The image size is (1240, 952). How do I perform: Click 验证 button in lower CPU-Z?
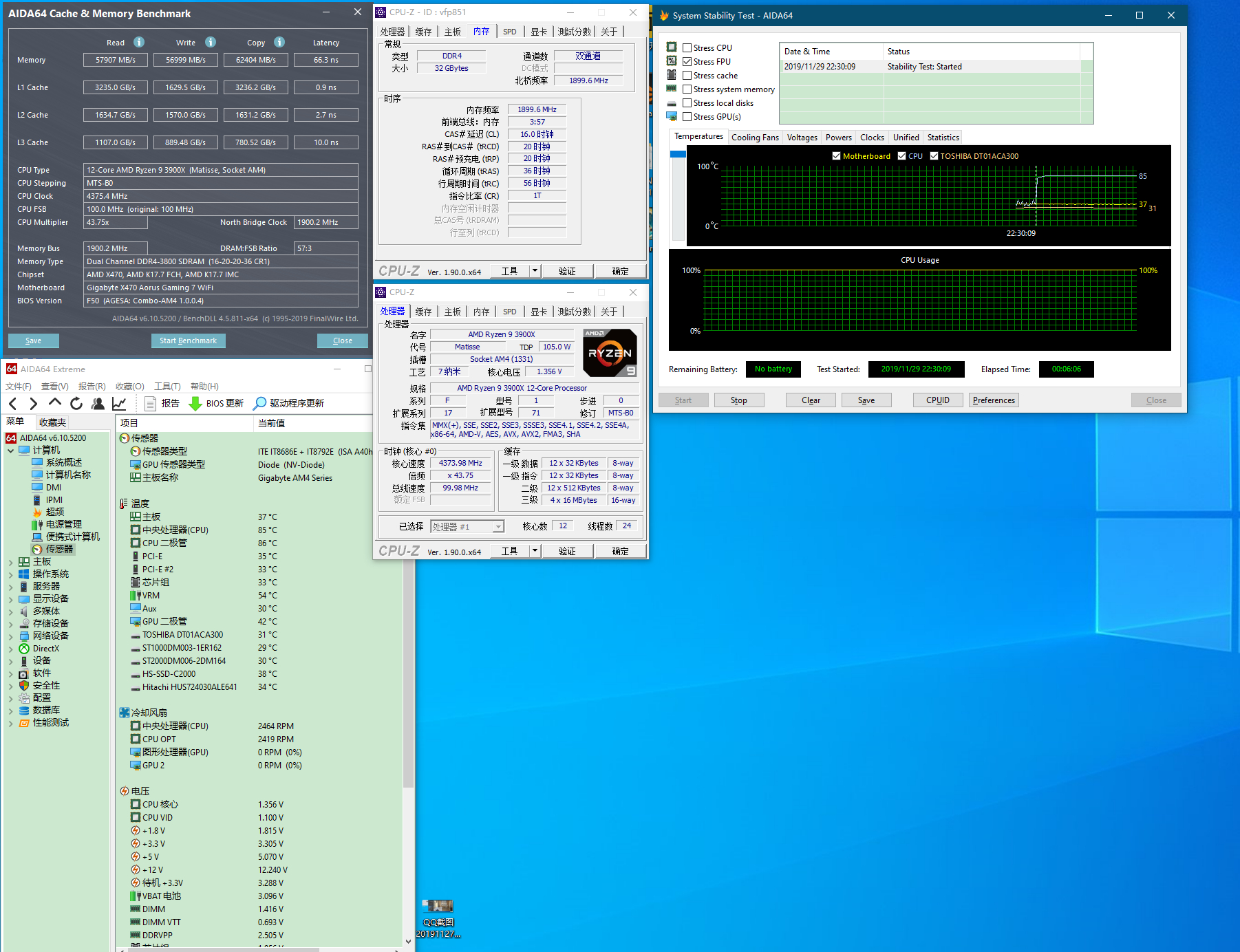pyautogui.click(x=567, y=551)
